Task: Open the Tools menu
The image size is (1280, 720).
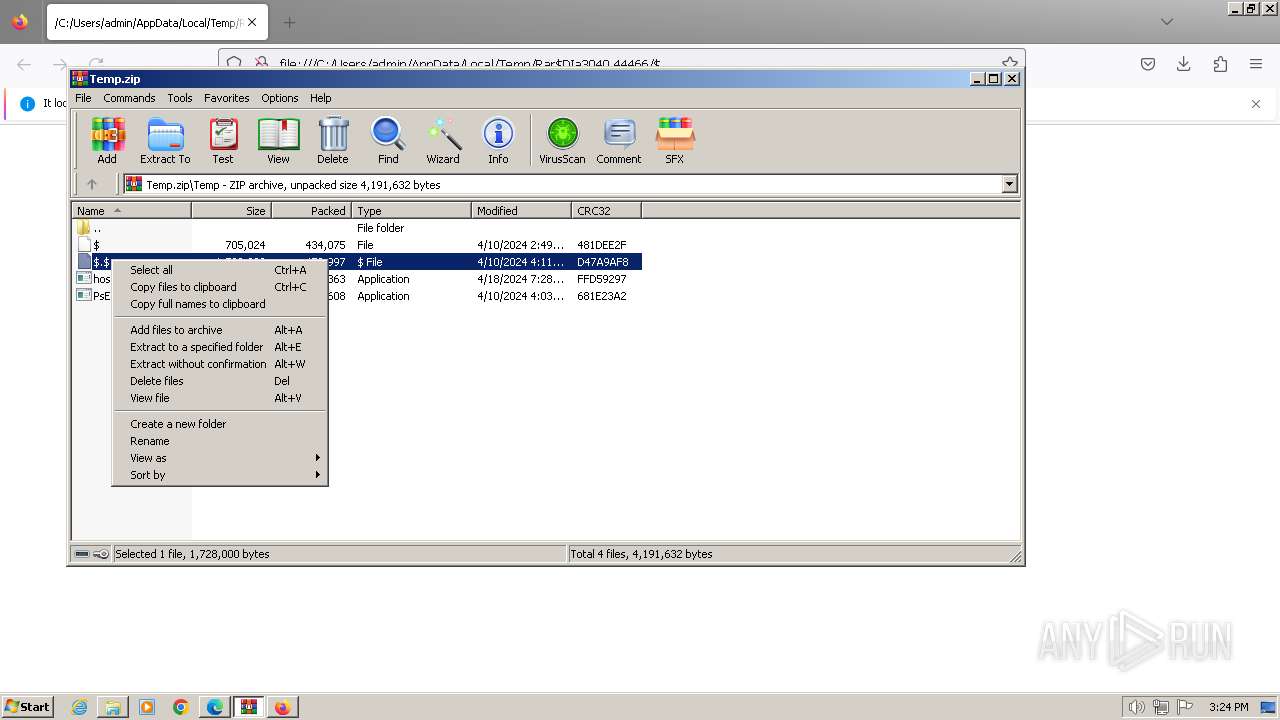Action: (180, 98)
